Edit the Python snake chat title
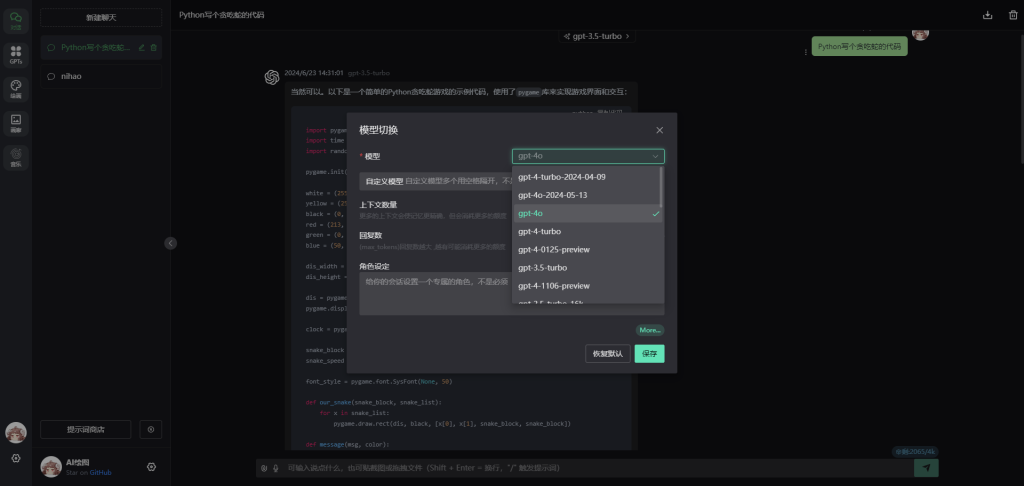This screenshot has width=1024, height=486. (142, 48)
